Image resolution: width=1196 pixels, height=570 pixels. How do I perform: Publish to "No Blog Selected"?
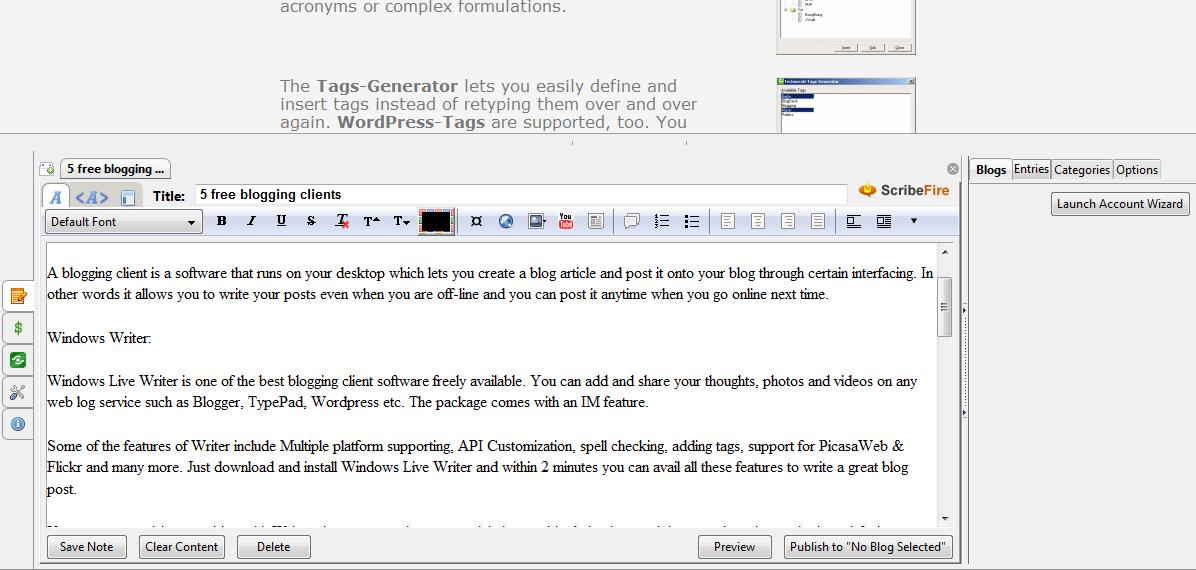pyautogui.click(x=868, y=546)
